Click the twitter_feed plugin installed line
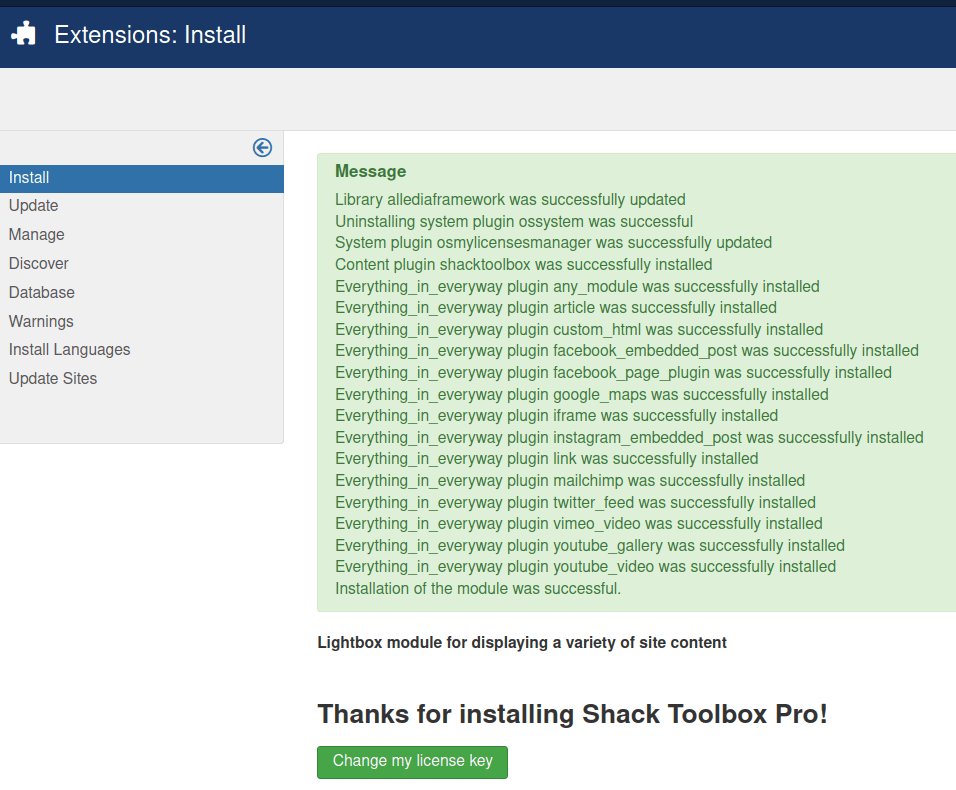The height and width of the screenshot is (790, 956). pos(576,503)
